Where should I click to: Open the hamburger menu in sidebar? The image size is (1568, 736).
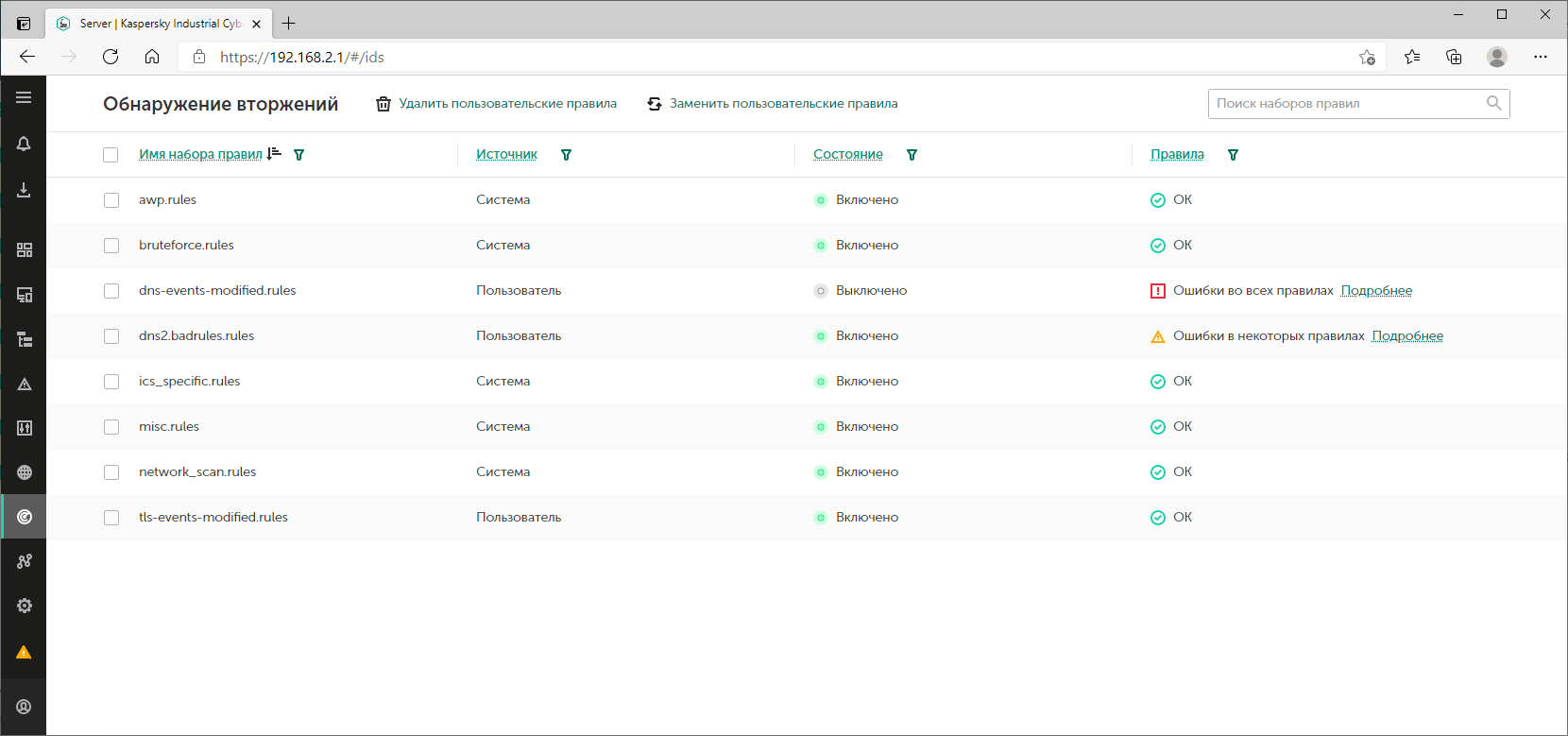coord(24,97)
